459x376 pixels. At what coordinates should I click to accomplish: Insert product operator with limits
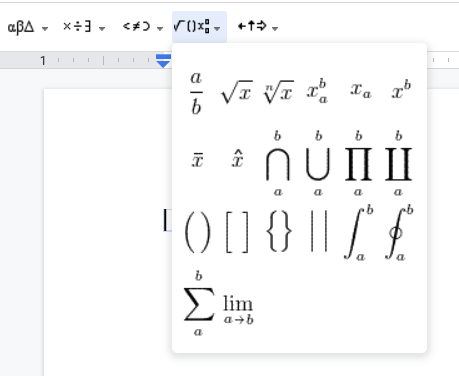[358, 163]
